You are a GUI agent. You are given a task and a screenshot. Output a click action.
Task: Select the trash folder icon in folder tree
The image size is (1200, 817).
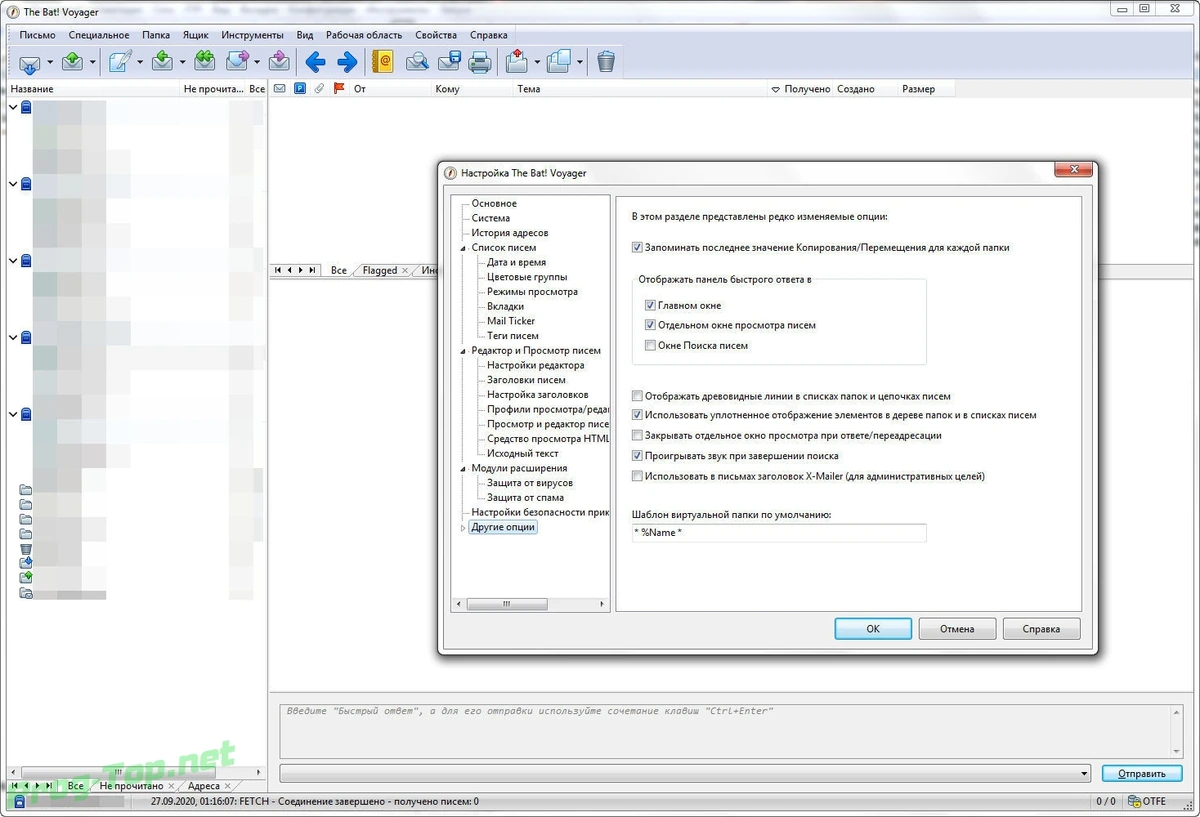click(x=26, y=549)
